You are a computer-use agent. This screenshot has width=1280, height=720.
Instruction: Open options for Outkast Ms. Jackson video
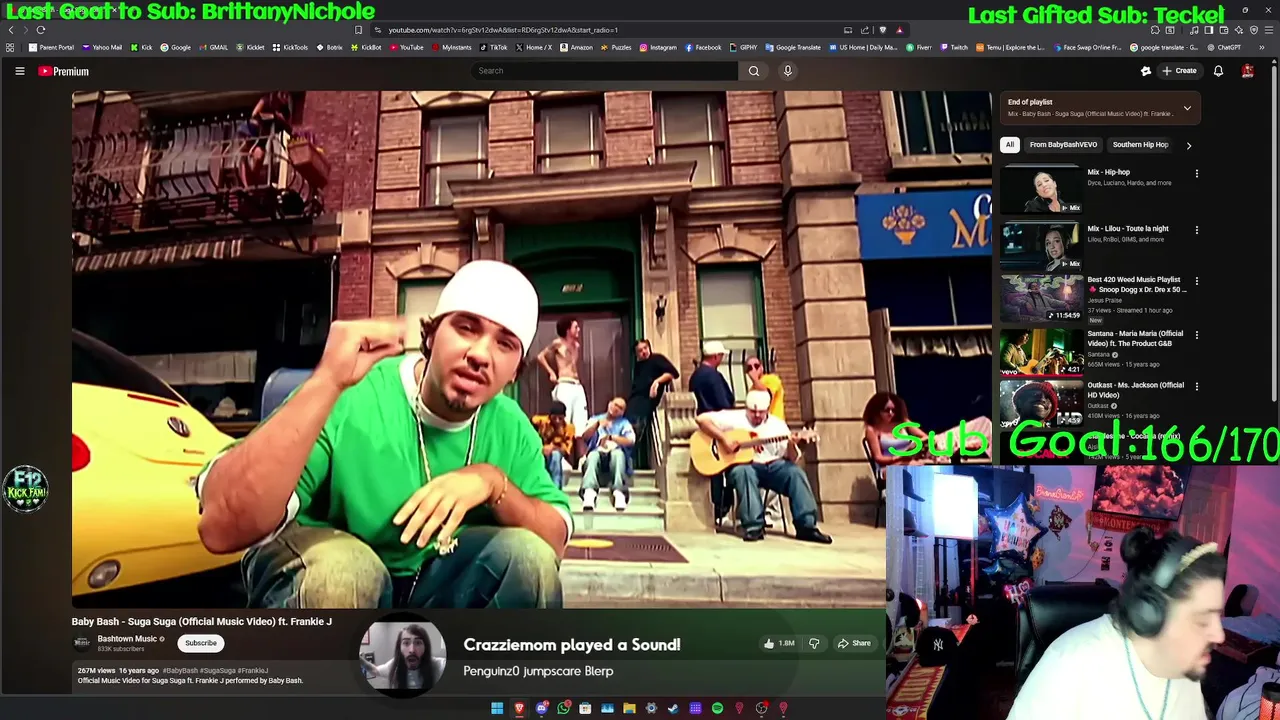point(1196,386)
